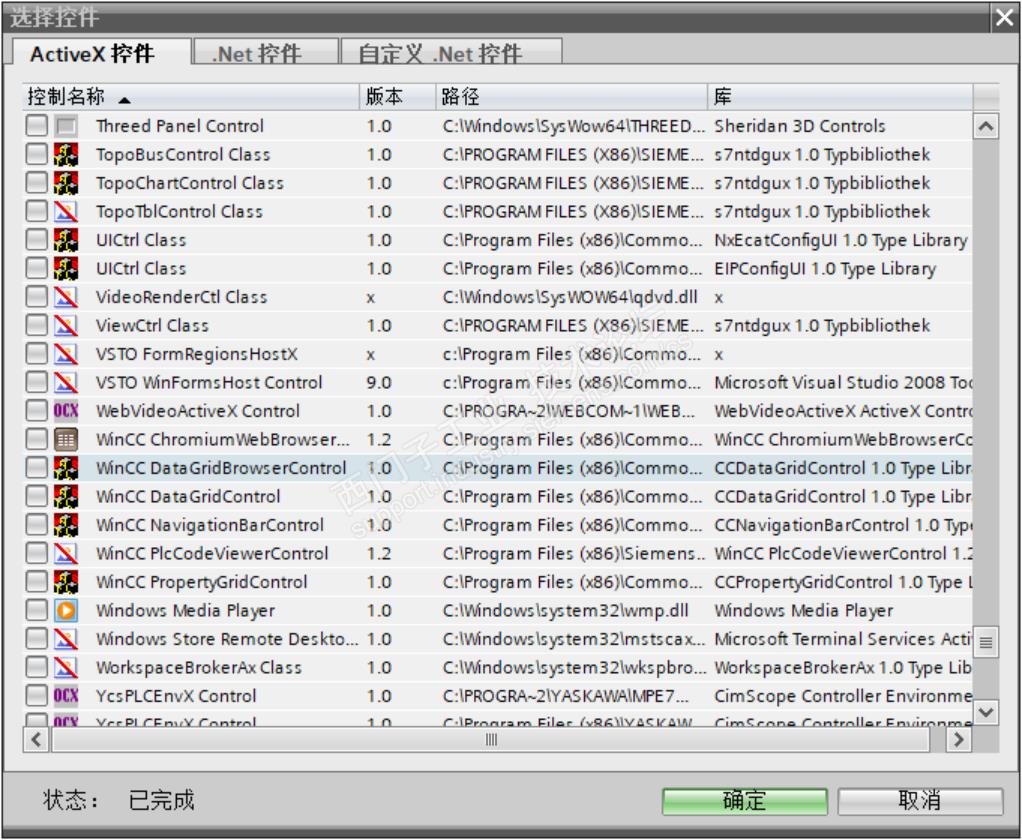Confirm with the 确定 button
Image resolution: width=1022 pixels, height=840 pixels.
(744, 801)
